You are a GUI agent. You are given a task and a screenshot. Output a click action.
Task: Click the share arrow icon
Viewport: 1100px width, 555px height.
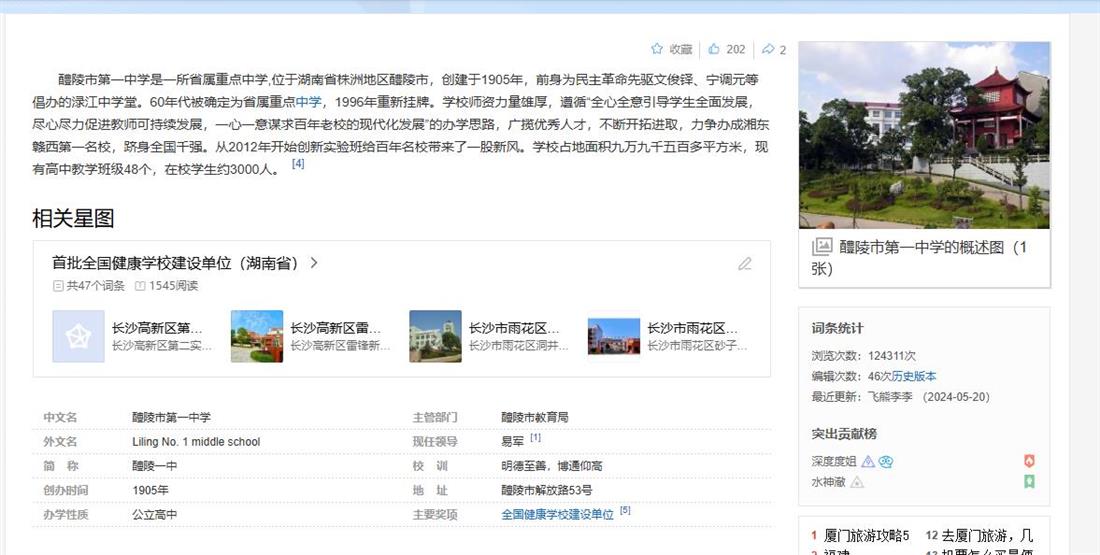coord(768,49)
